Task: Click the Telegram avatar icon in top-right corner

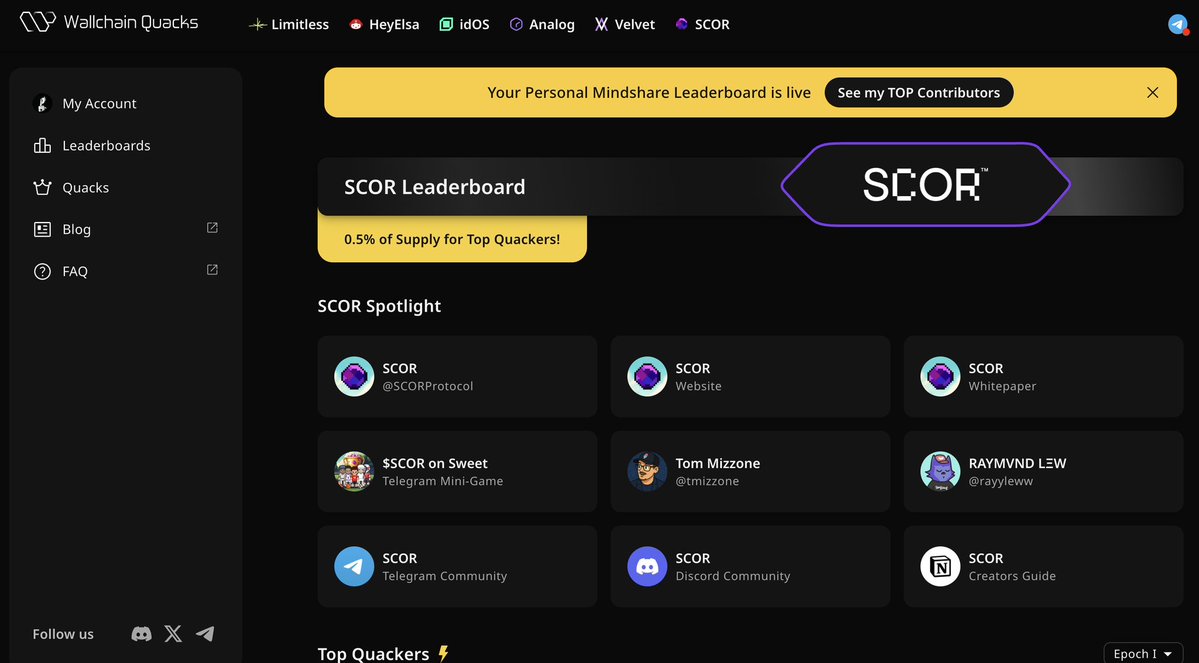Action: (1178, 24)
